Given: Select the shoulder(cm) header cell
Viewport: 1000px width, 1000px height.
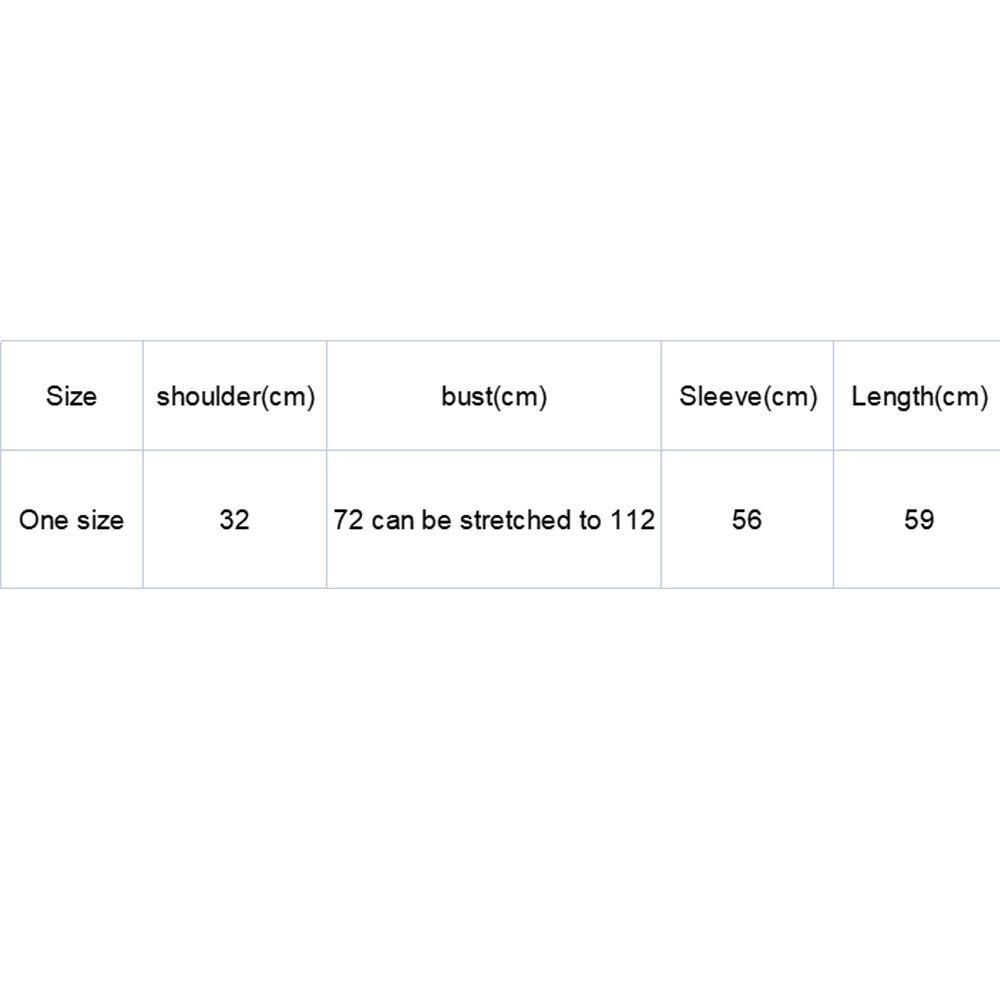Looking at the screenshot, I should coord(235,397).
